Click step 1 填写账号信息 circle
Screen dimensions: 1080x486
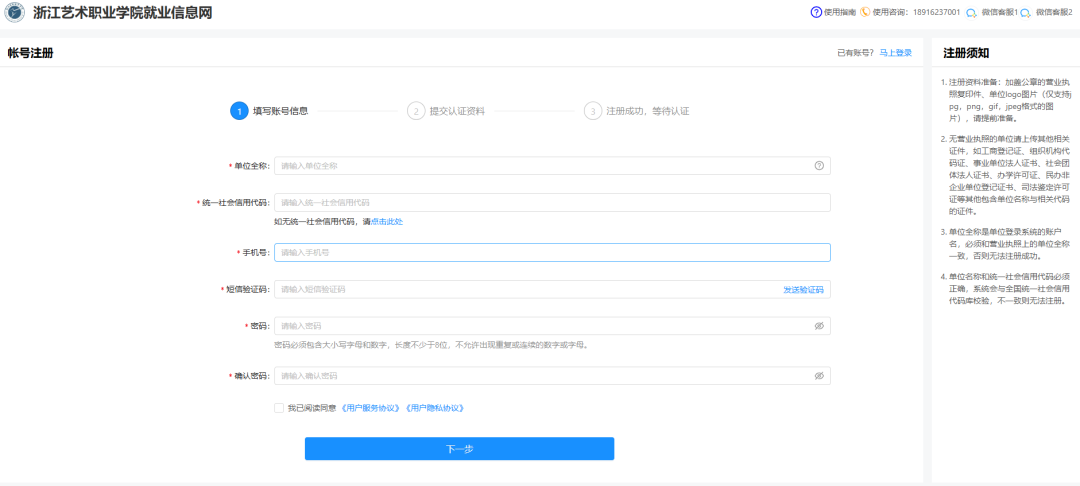point(239,111)
